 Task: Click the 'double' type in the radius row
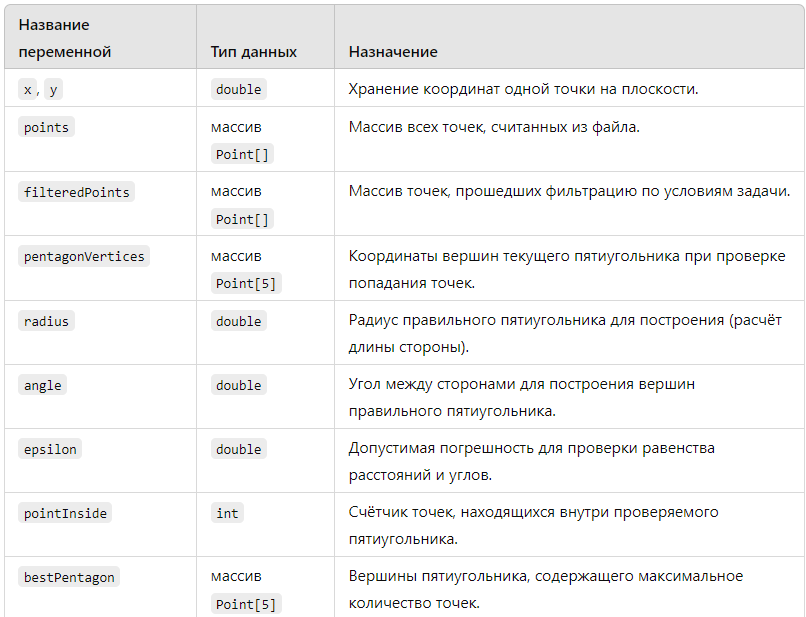[x=239, y=321]
